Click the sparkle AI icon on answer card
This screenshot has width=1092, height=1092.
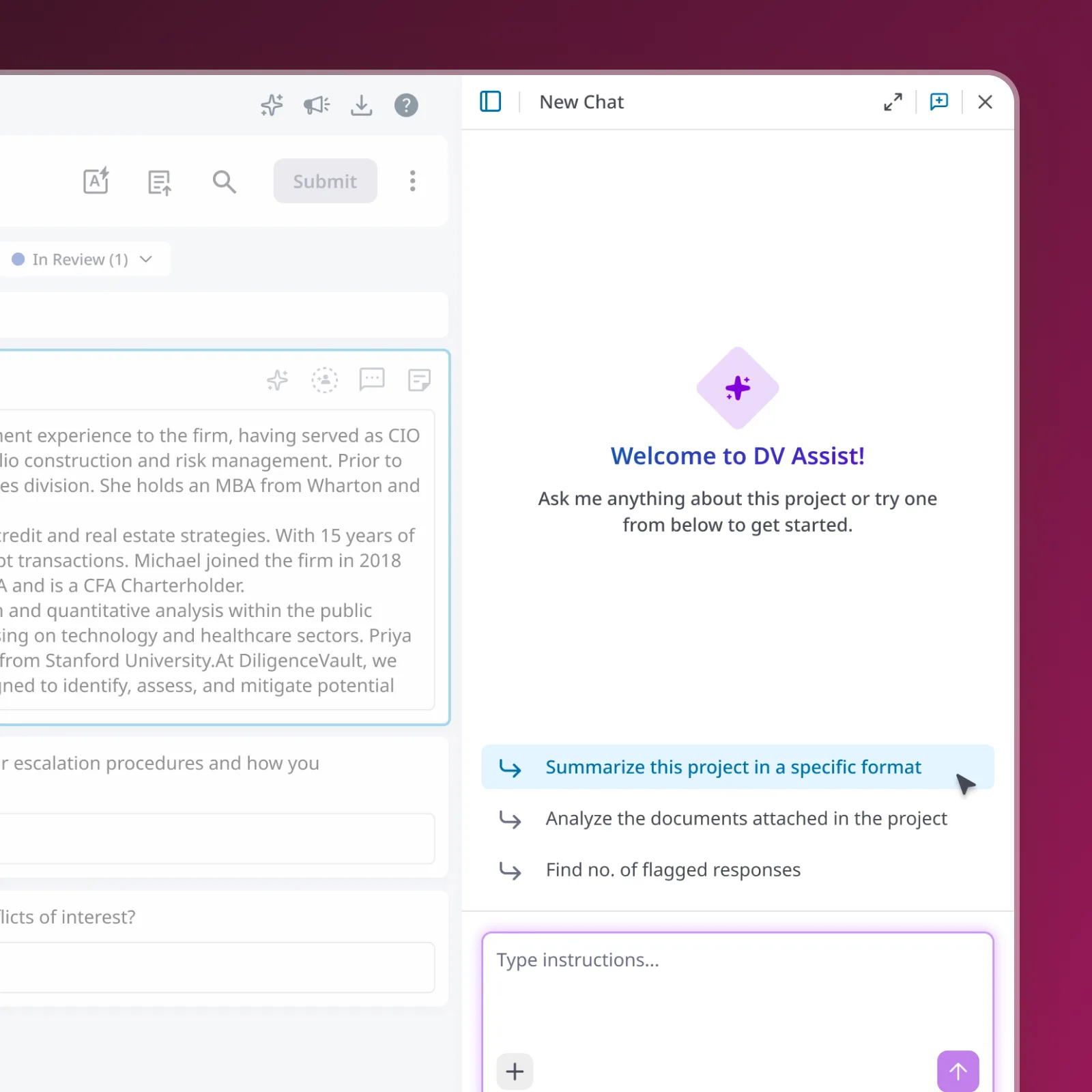pyautogui.click(x=278, y=379)
